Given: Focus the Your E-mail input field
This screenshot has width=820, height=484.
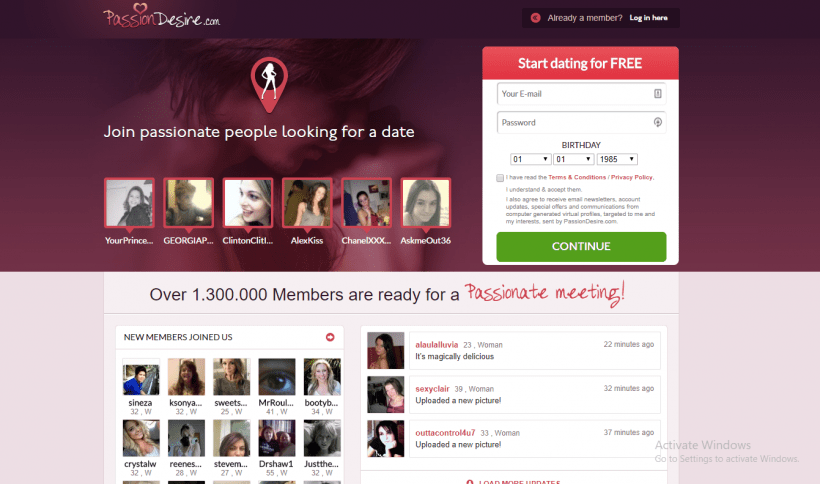Looking at the screenshot, I should (x=581, y=94).
